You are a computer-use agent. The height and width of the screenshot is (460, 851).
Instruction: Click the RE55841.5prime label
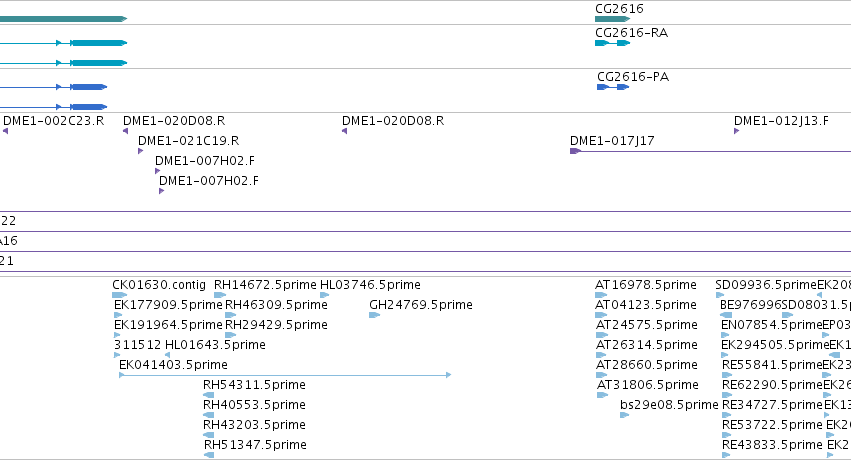coord(772,365)
